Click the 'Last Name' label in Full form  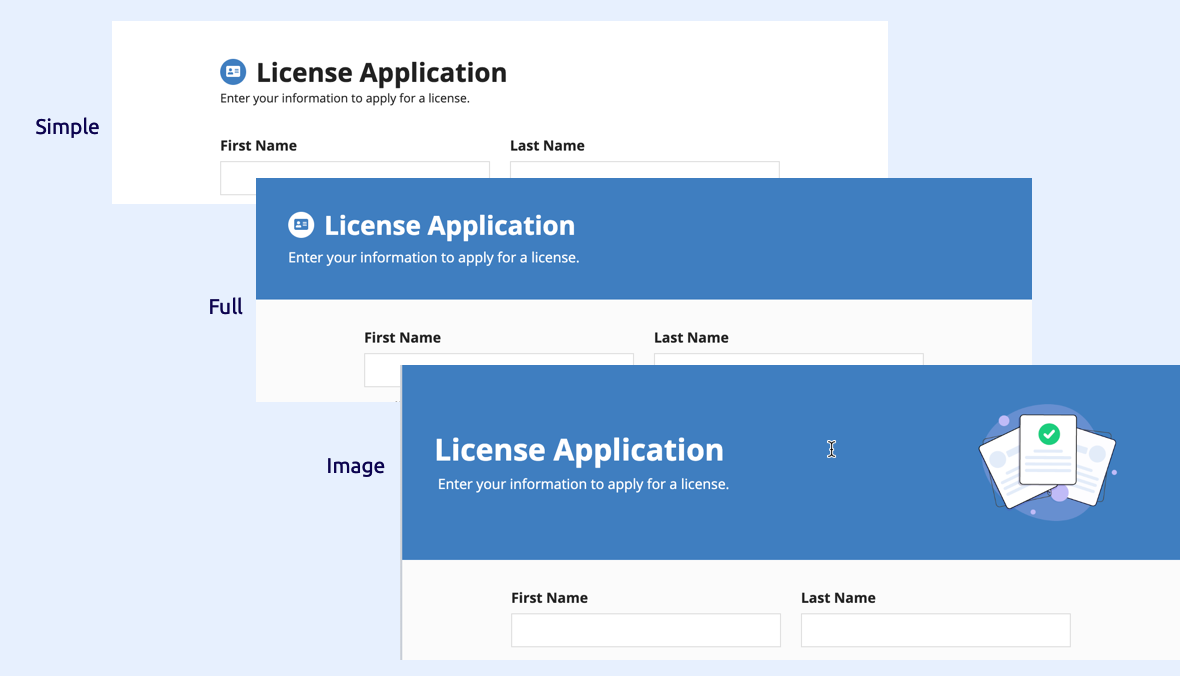pyautogui.click(x=691, y=337)
